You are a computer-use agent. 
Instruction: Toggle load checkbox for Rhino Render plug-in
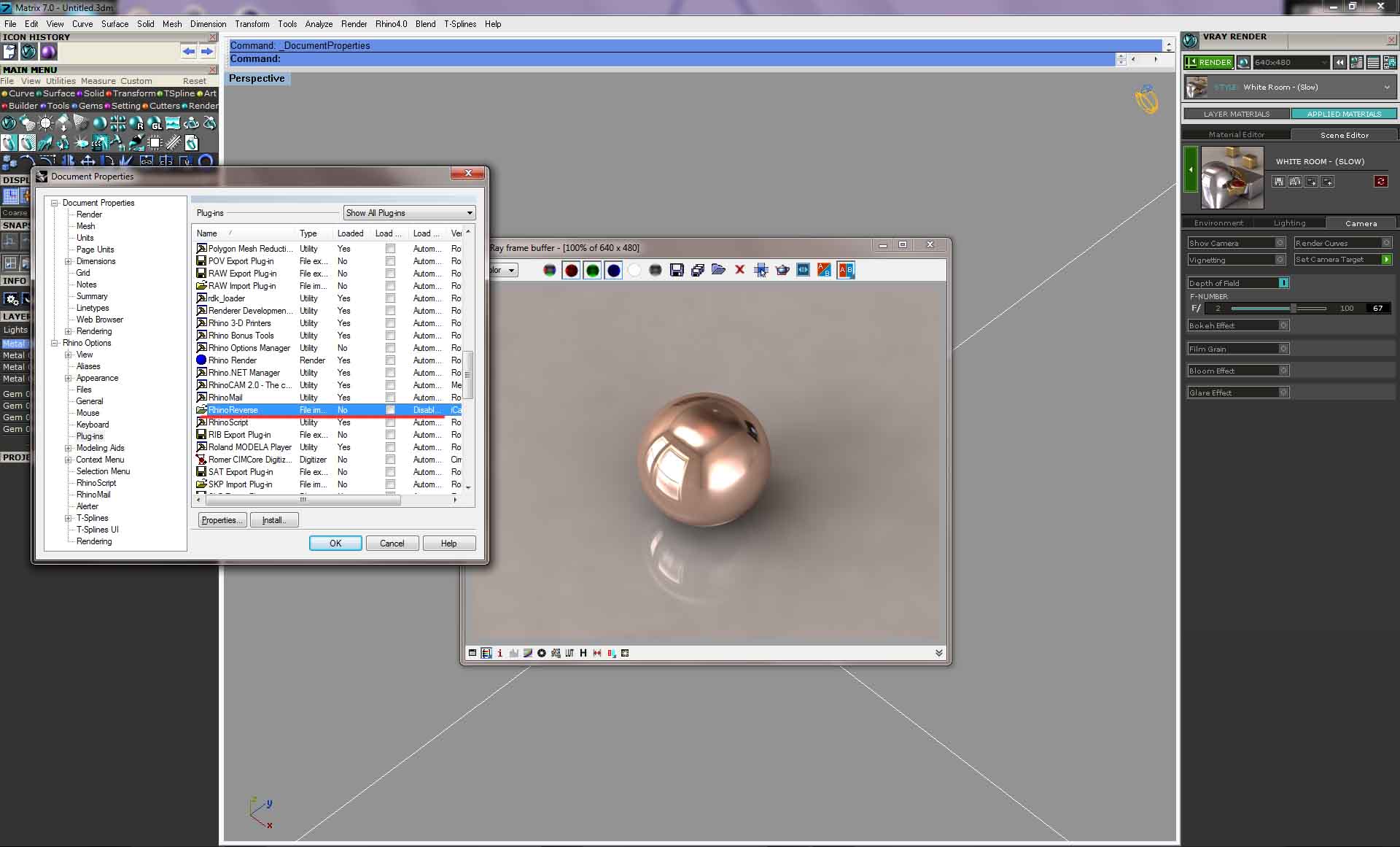coord(391,360)
